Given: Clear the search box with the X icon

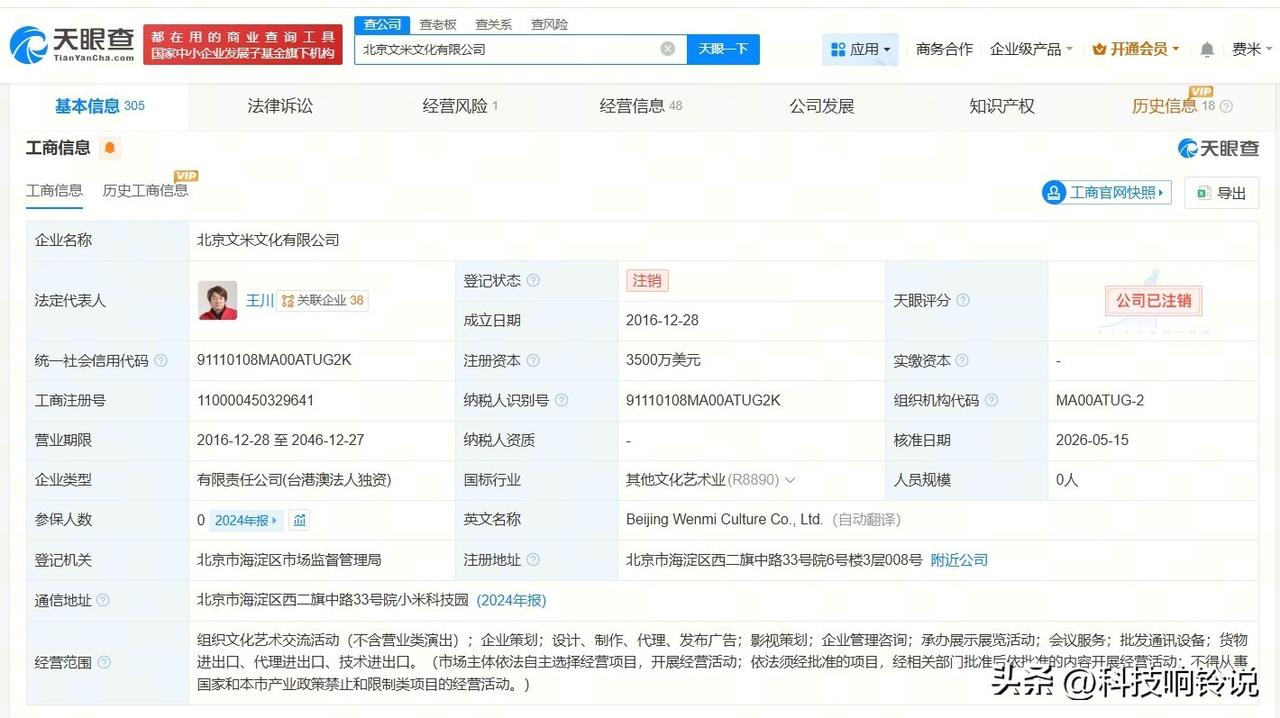Looking at the screenshot, I should 668,49.
